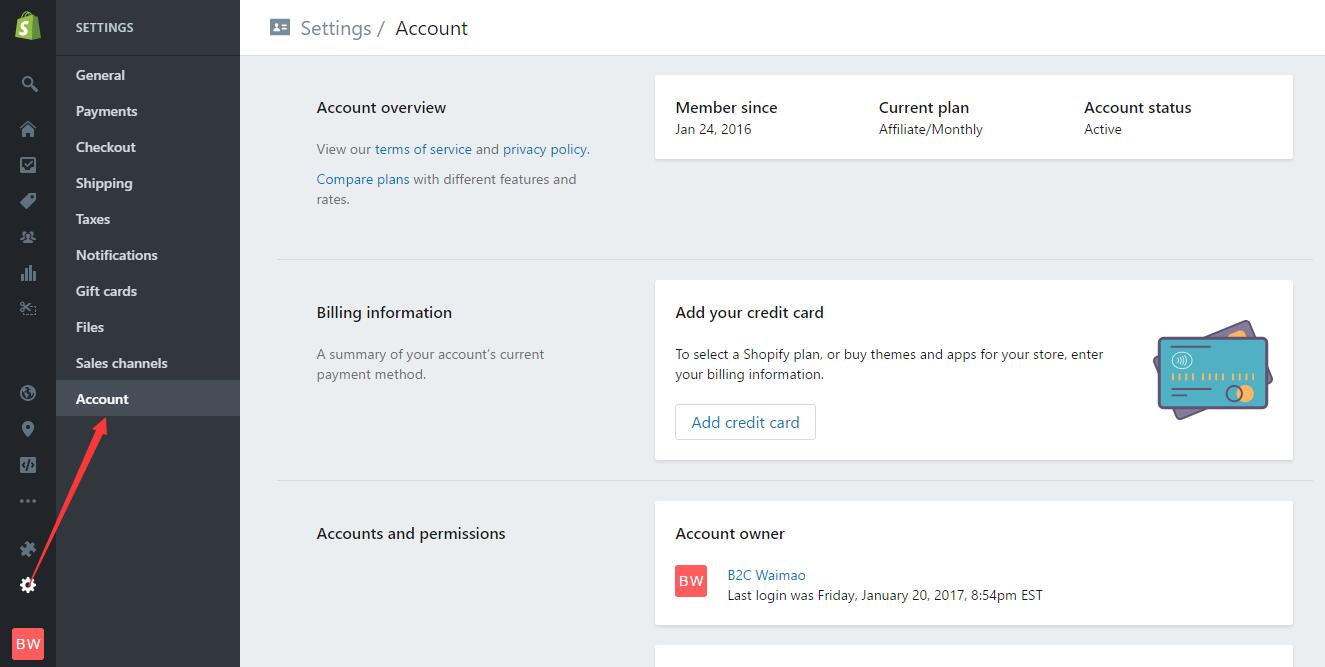The height and width of the screenshot is (667, 1325).
Task: Open Discounts via scissors coupon icon
Action: (28, 309)
